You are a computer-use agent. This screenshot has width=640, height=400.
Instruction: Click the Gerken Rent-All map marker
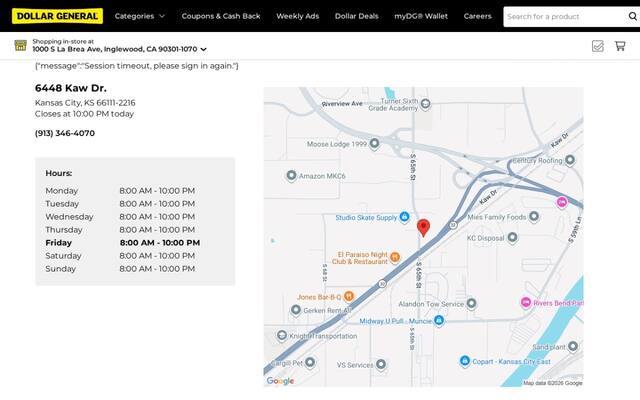pos(296,310)
